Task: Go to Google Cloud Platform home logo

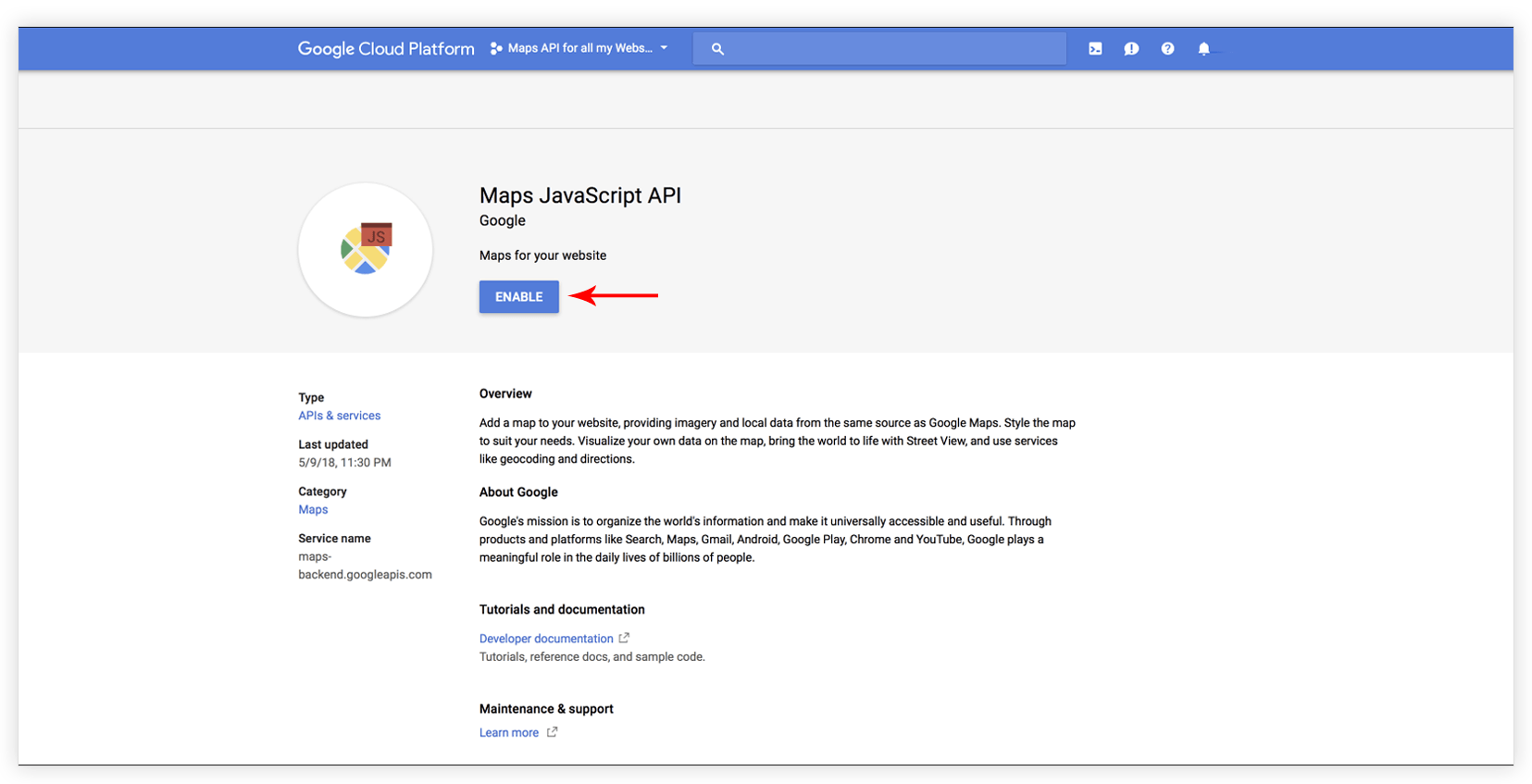Action: [x=385, y=49]
